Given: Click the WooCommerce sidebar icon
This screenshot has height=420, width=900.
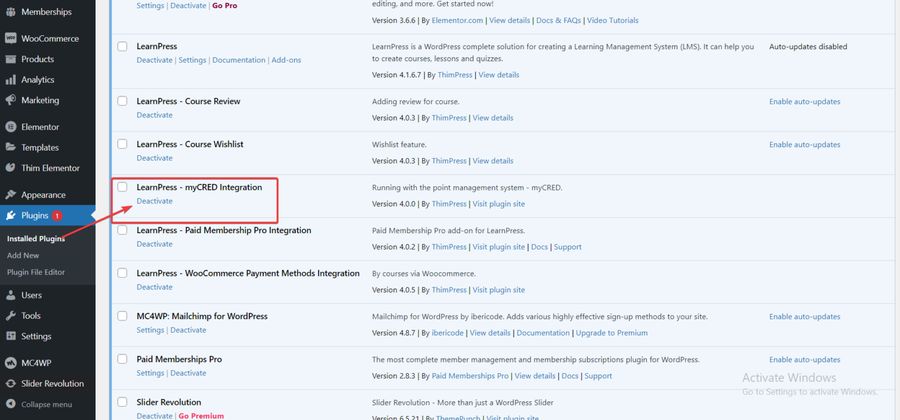Looking at the screenshot, I should click(x=10, y=38).
